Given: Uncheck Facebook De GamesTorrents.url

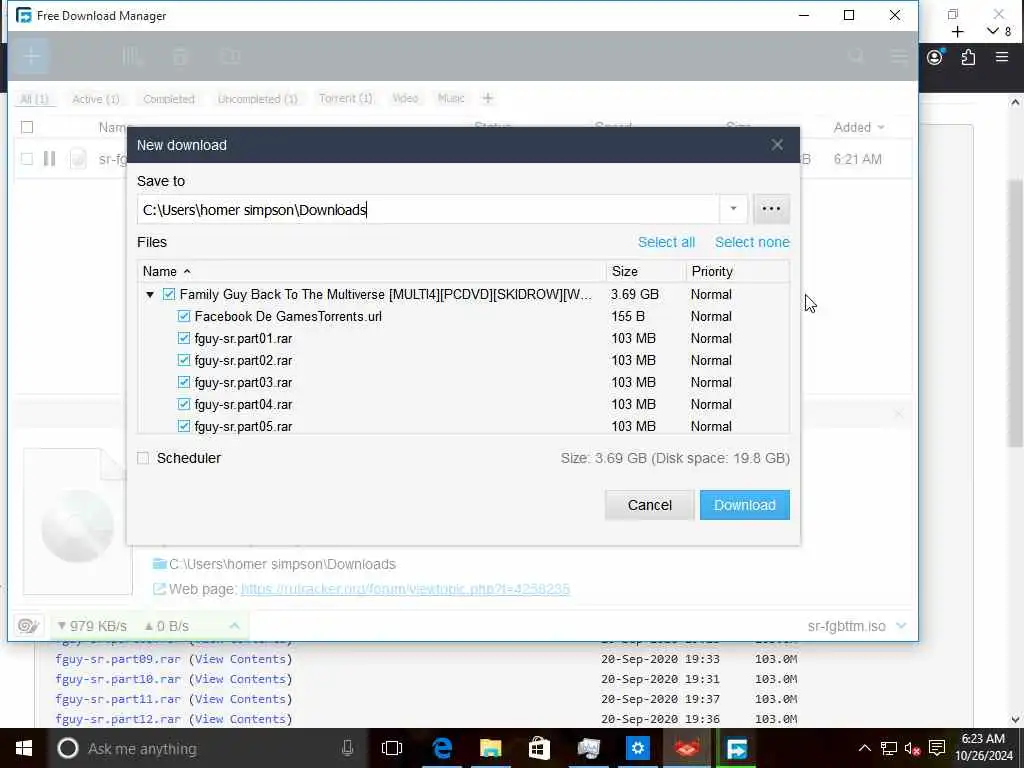Looking at the screenshot, I should pos(184,317).
